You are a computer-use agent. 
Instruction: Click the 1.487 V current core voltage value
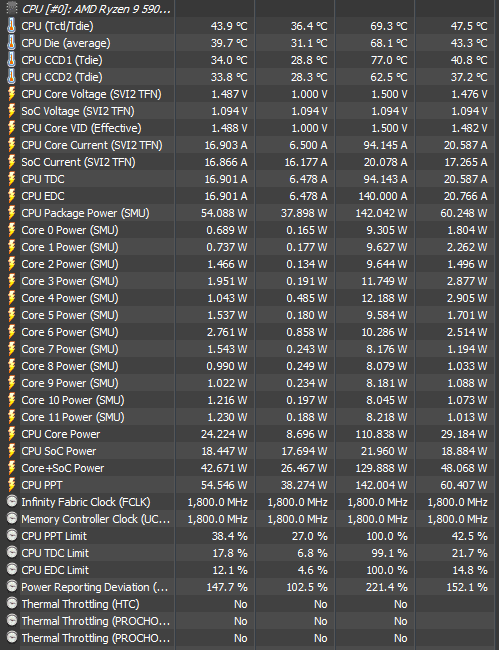pyautogui.click(x=230, y=94)
